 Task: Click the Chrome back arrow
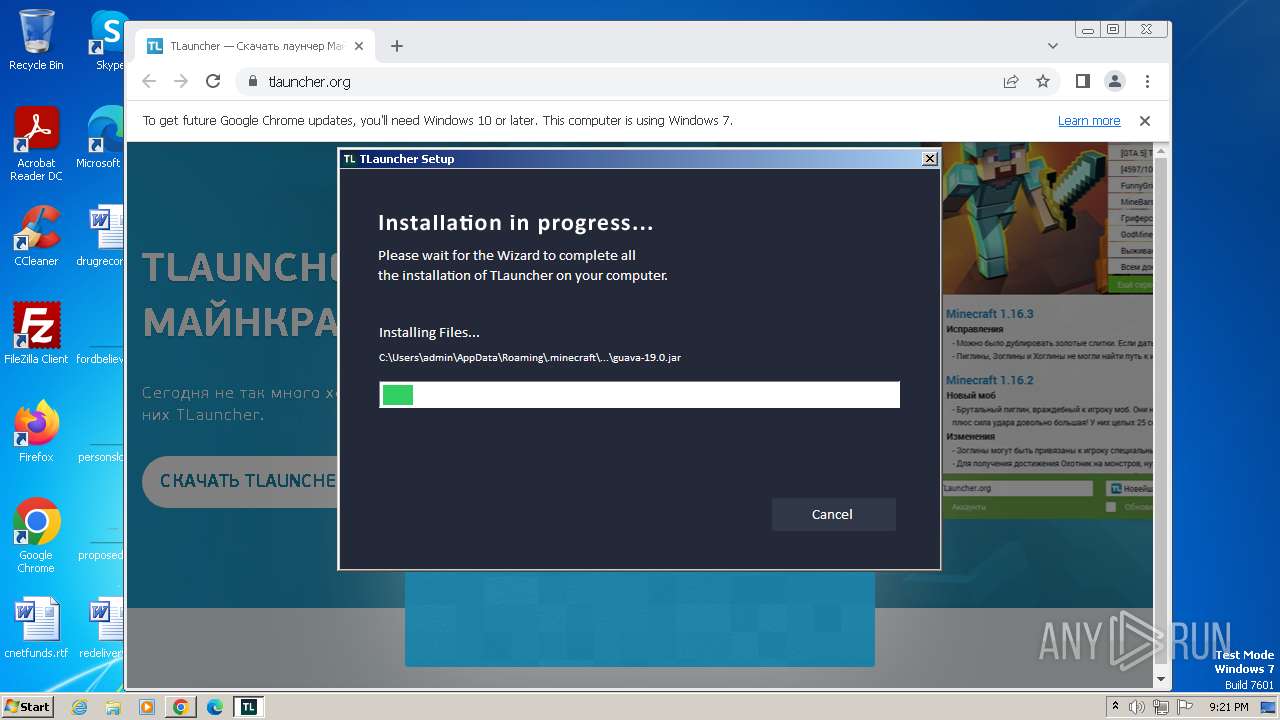(149, 81)
